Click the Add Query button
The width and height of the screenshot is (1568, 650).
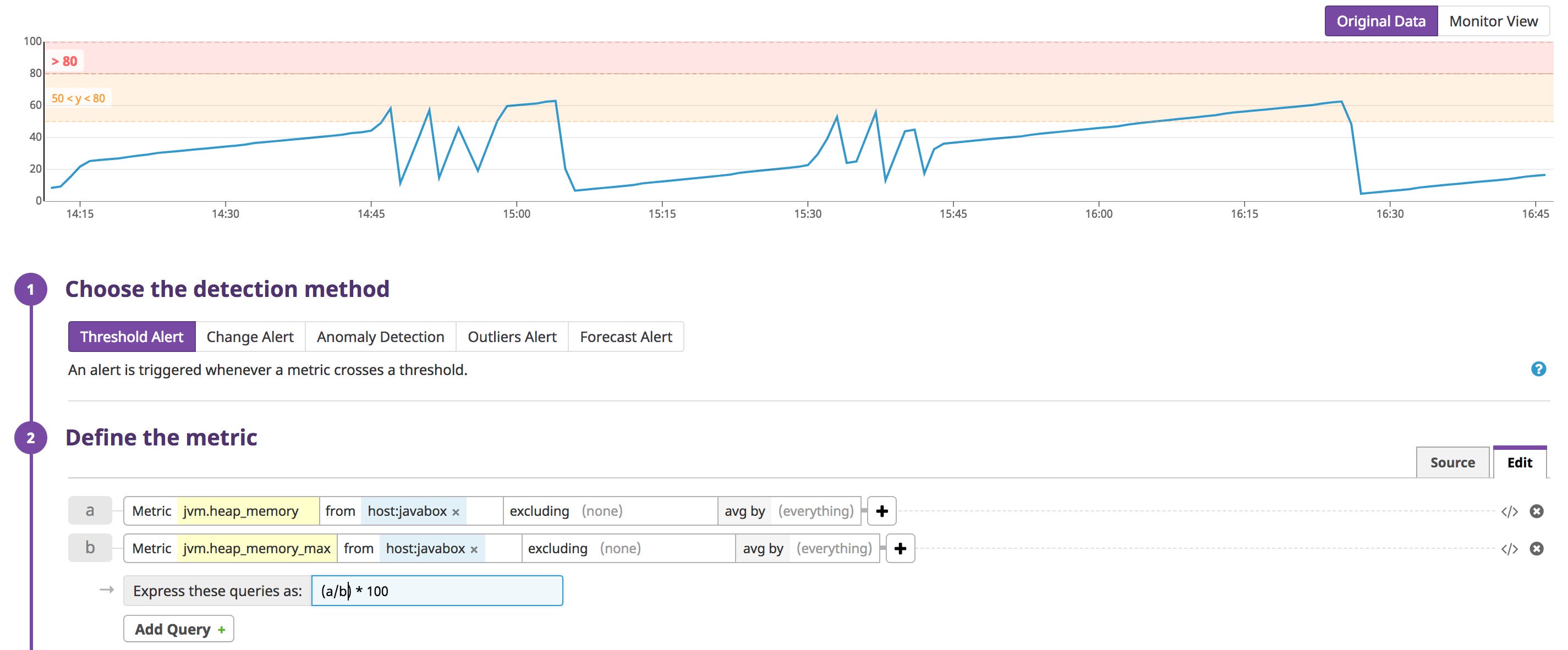[x=178, y=628]
